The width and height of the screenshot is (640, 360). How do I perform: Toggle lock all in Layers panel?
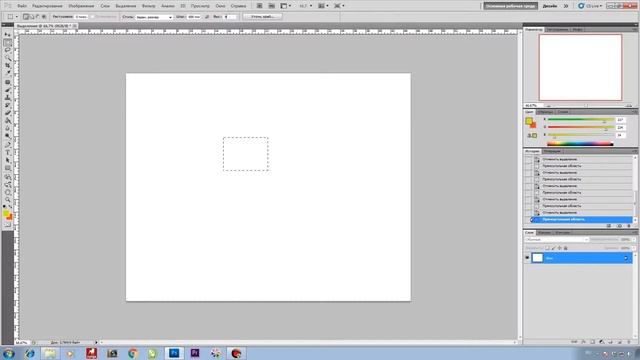click(x=566, y=248)
